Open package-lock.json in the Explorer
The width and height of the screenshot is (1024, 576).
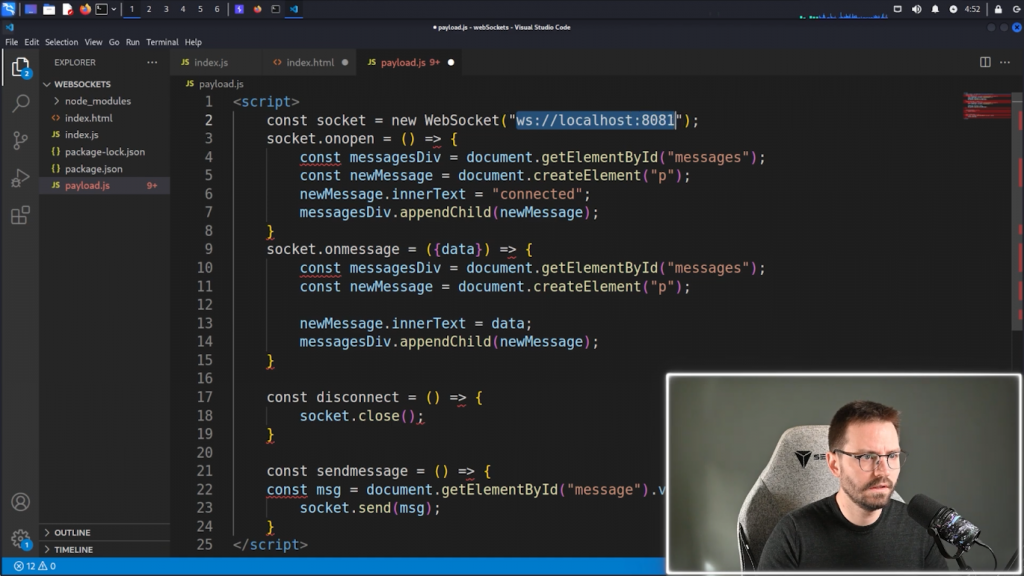[104, 152]
